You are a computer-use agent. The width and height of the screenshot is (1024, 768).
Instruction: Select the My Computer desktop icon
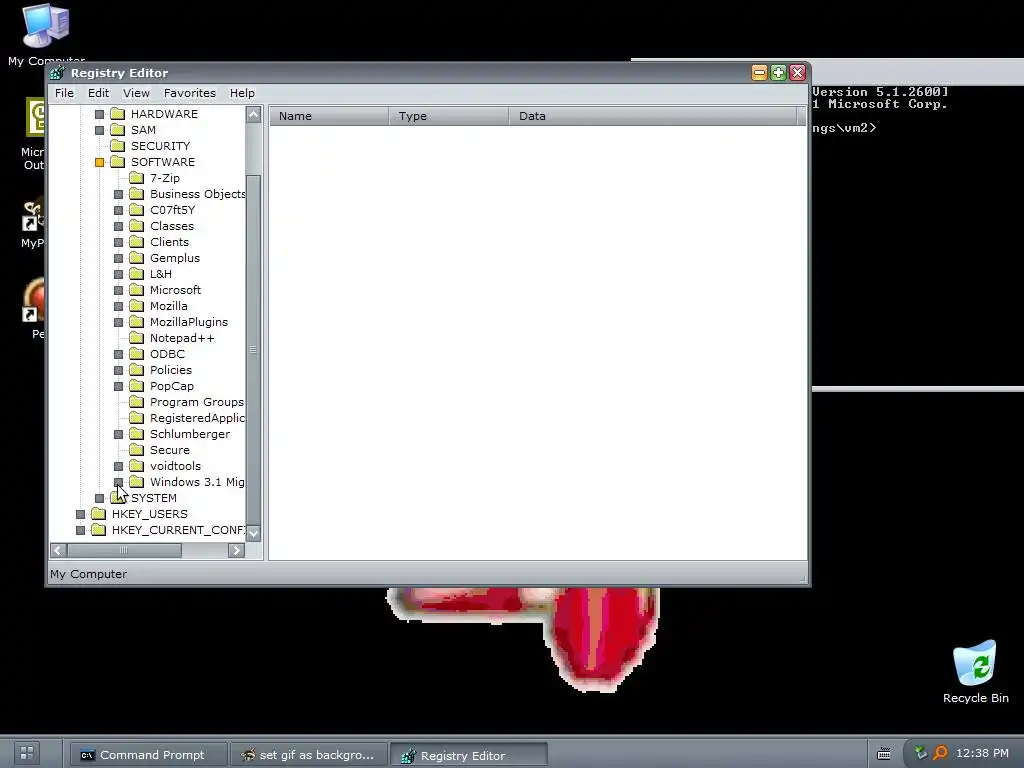click(46, 34)
